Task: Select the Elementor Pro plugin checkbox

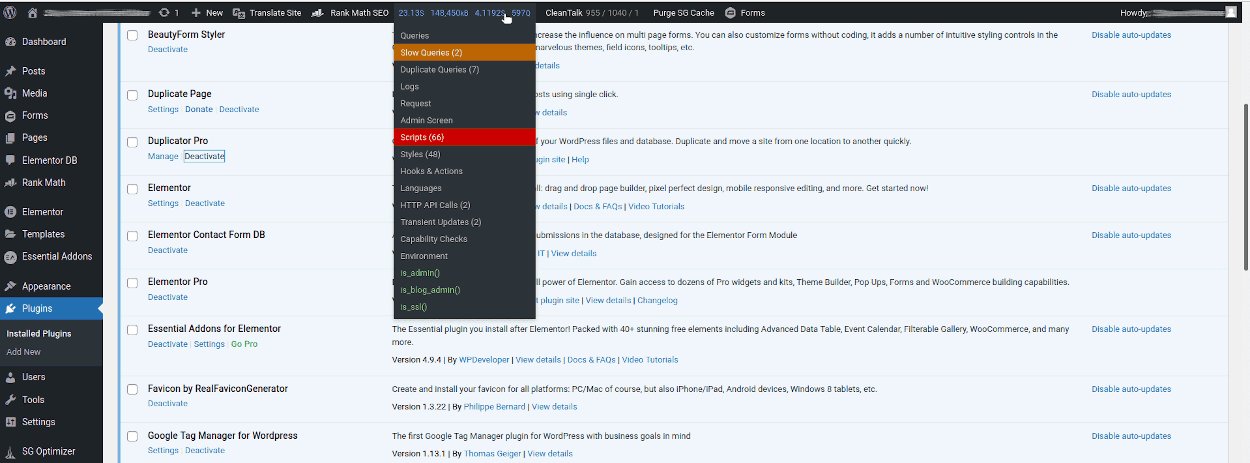Action: pyautogui.click(x=133, y=282)
